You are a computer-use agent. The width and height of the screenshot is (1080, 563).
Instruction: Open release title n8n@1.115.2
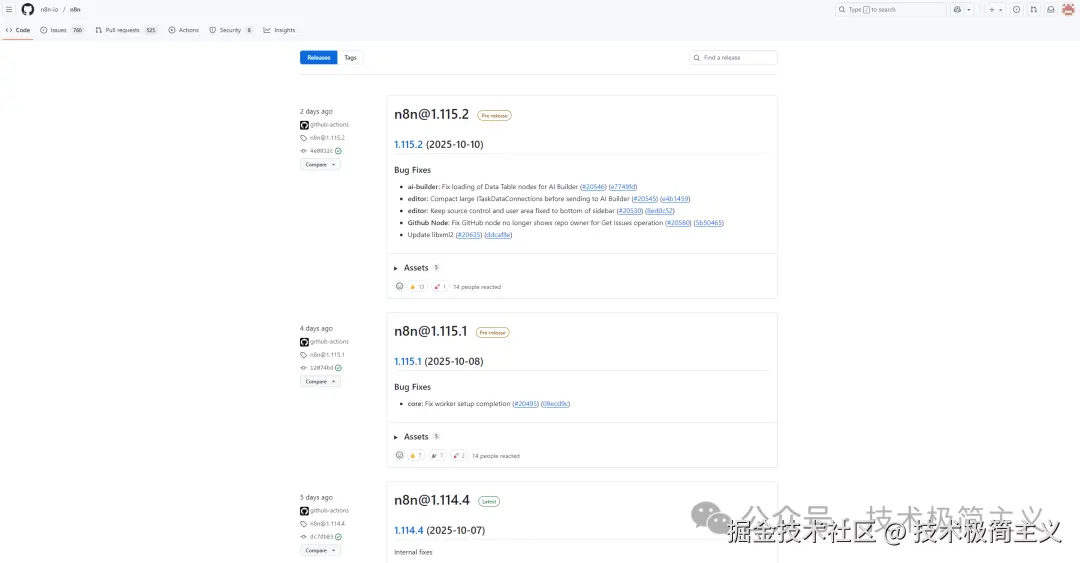pos(431,114)
